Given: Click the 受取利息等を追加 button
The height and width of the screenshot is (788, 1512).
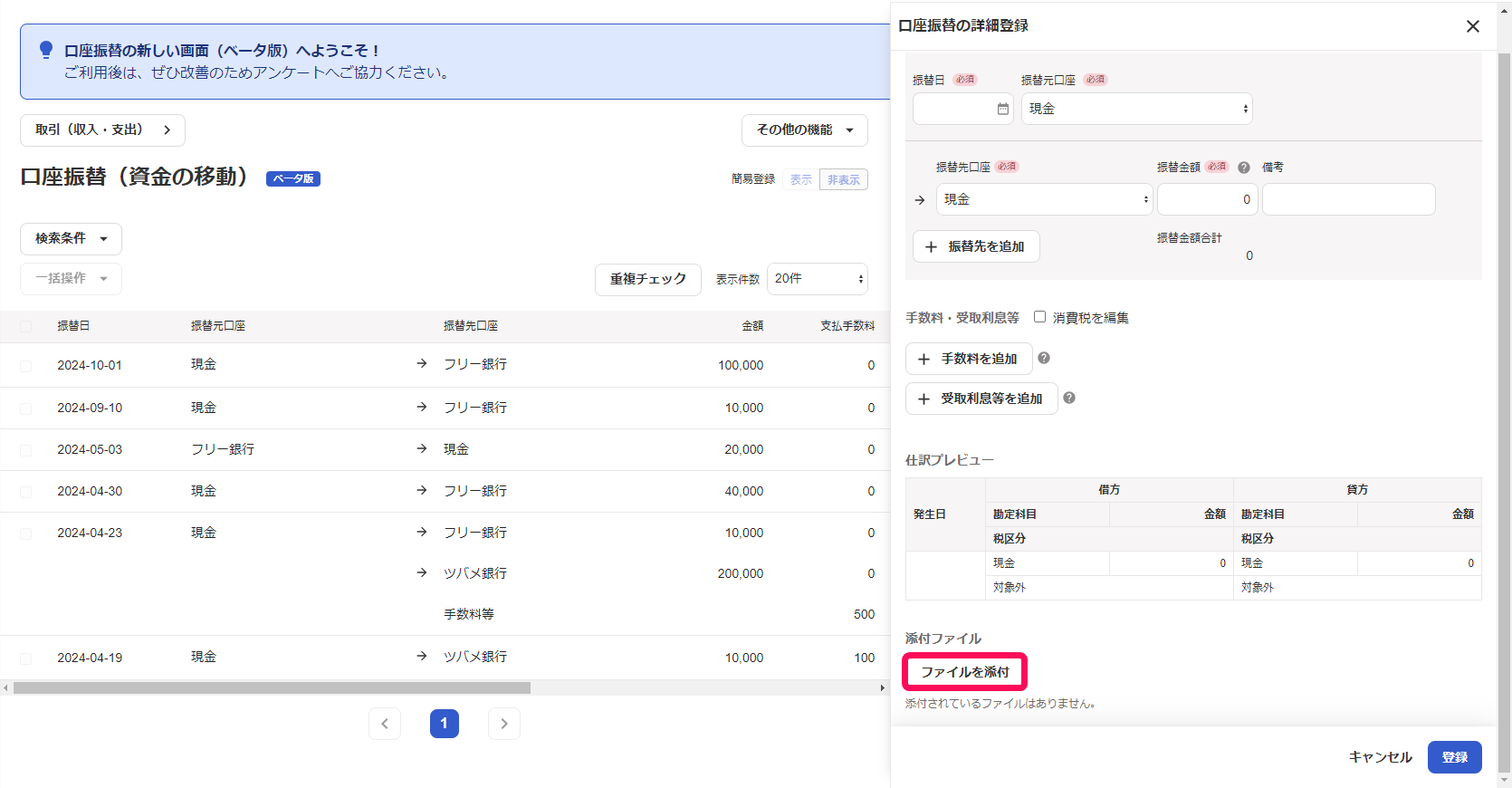Looking at the screenshot, I should (981, 399).
